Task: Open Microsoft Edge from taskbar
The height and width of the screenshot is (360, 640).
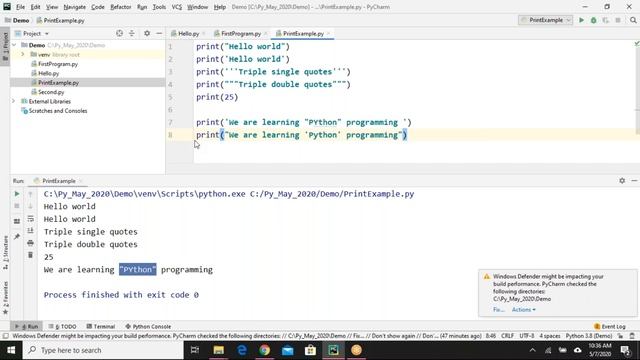Action: tap(242, 350)
